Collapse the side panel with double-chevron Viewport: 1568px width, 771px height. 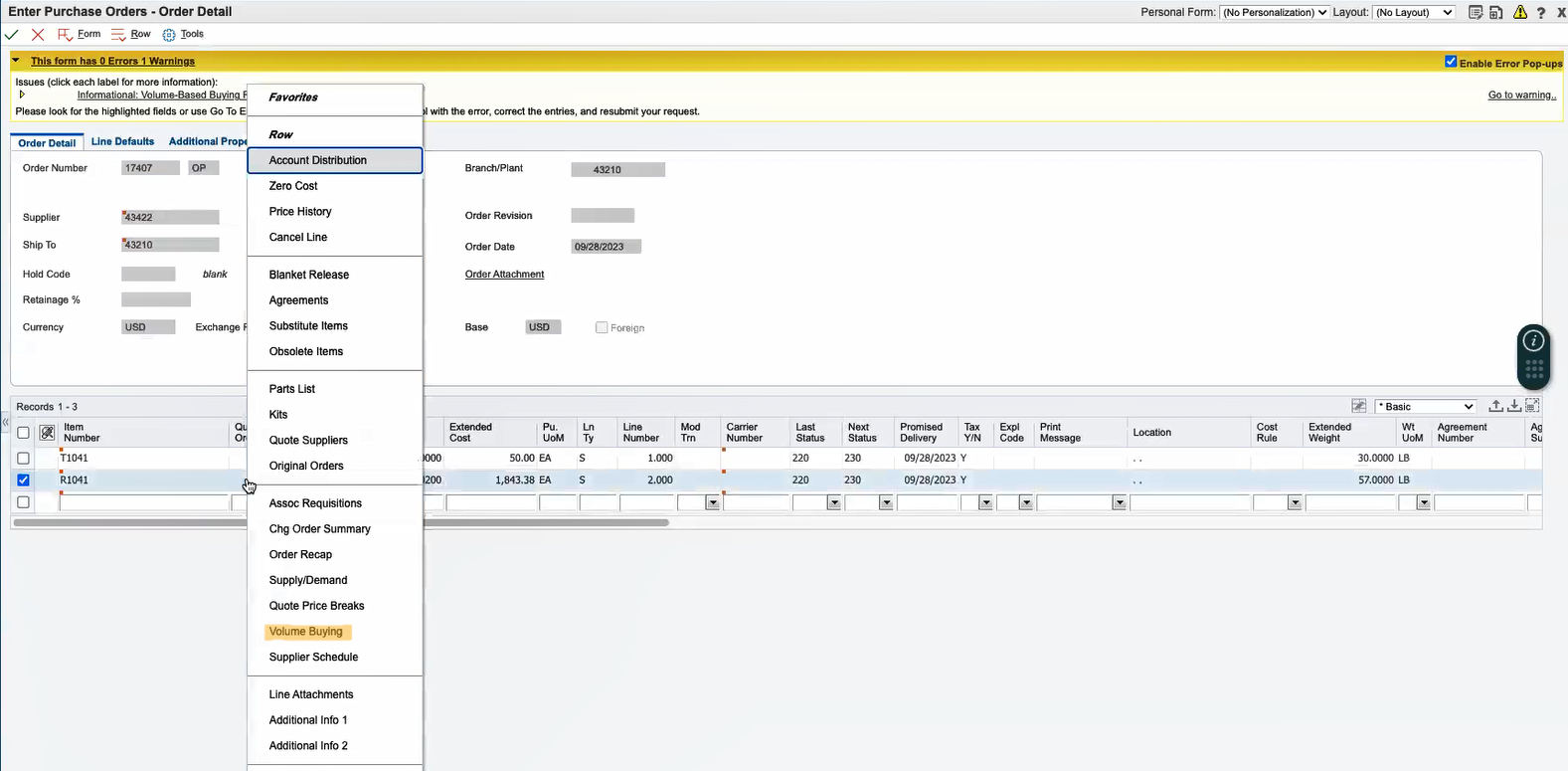[5, 423]
